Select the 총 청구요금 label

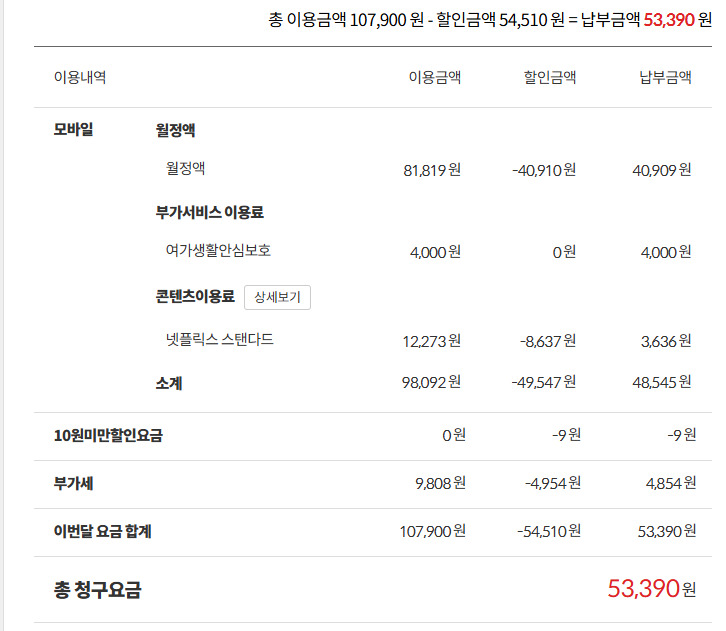coord(97,590)
